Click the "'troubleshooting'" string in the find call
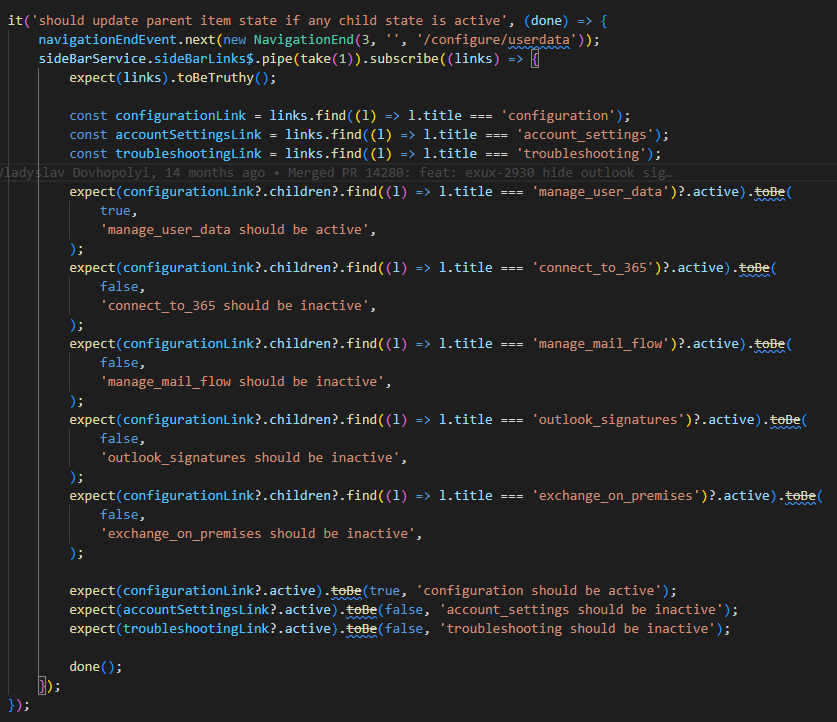 pos(581,154)
